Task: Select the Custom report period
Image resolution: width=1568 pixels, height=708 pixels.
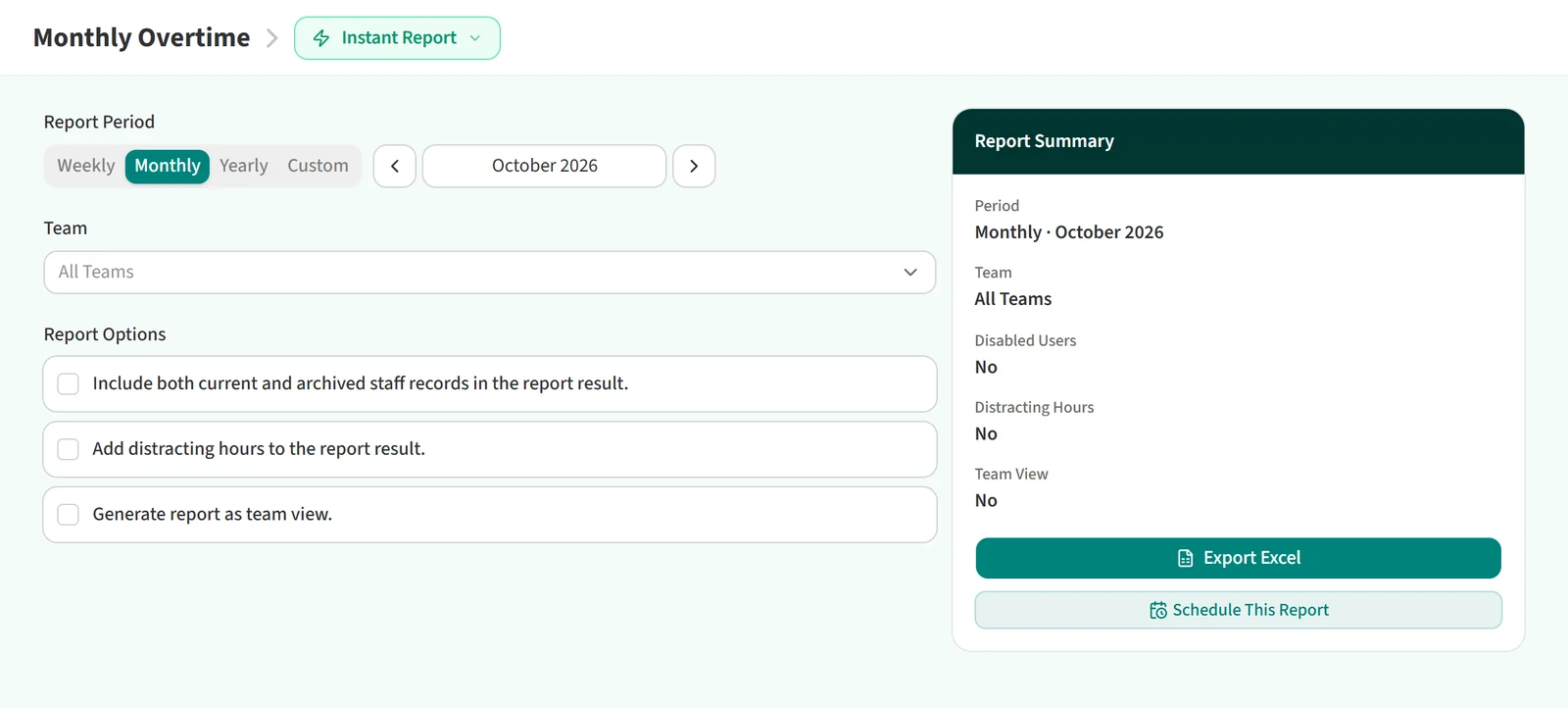Action: (x=318, y=166)
